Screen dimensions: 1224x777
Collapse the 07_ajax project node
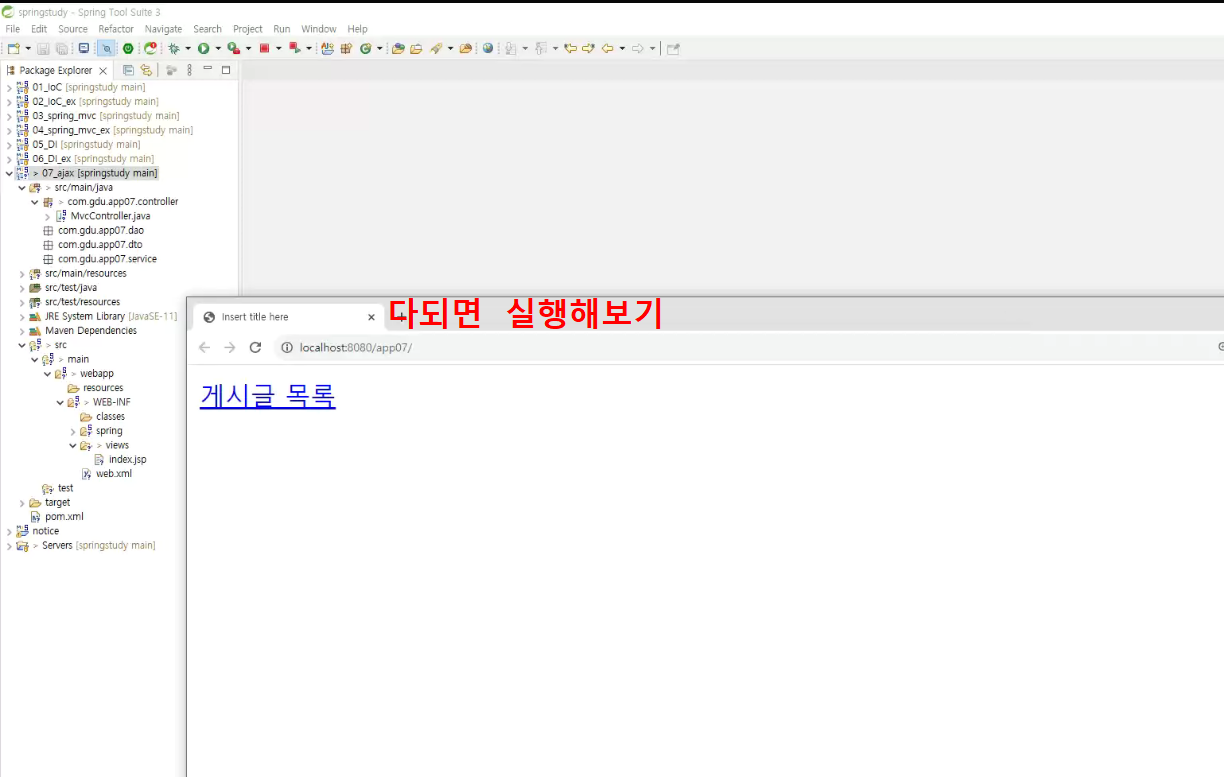(x=9, y=173)
